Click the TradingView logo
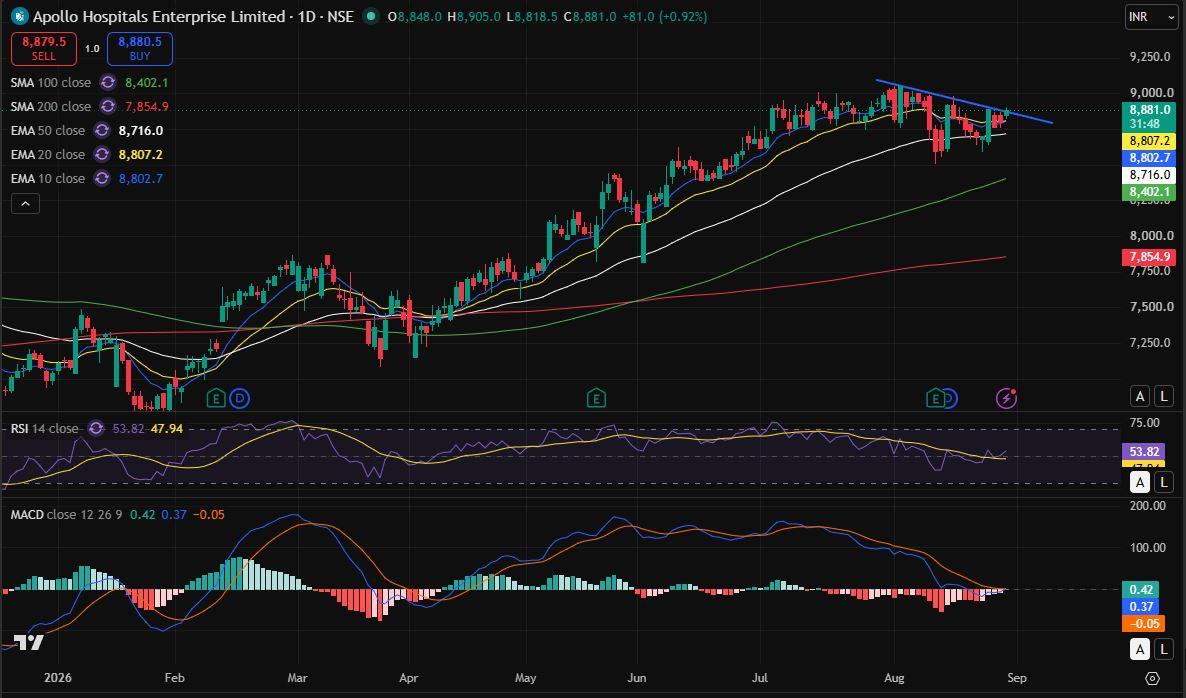 [29, 643]
